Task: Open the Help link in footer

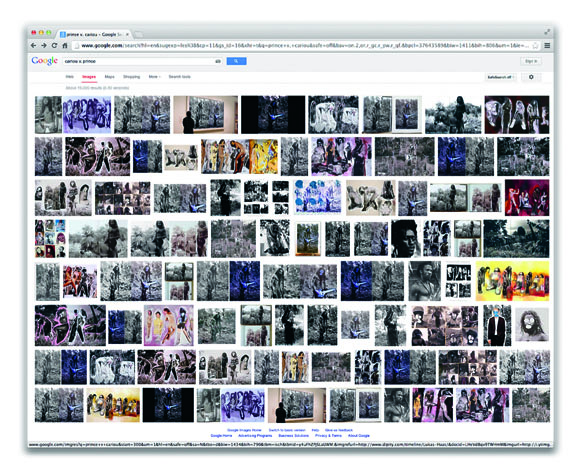Action: [x=315, y=430]
